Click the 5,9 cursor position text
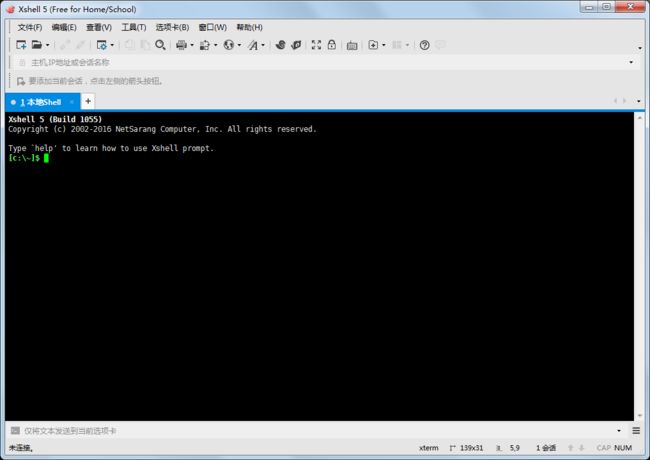Screen dimensions: 650x460 [514, 448]
